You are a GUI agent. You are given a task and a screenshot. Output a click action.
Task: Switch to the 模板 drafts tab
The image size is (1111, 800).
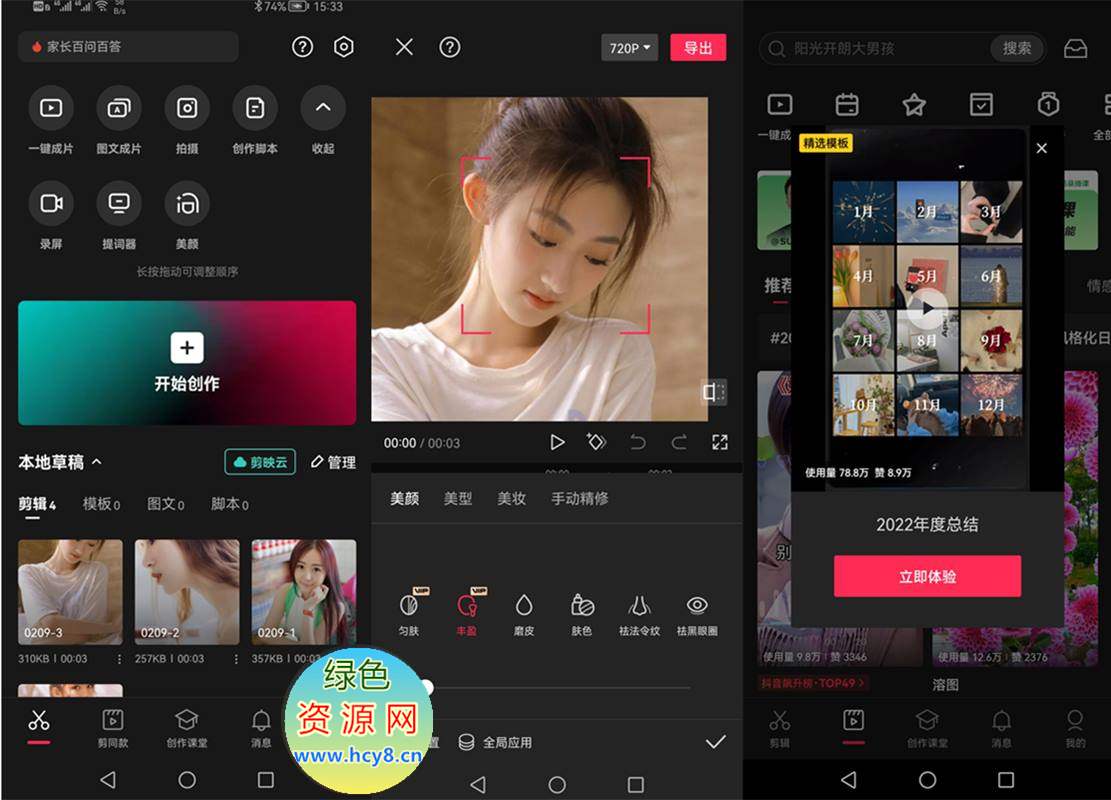(x=100, y=504)
